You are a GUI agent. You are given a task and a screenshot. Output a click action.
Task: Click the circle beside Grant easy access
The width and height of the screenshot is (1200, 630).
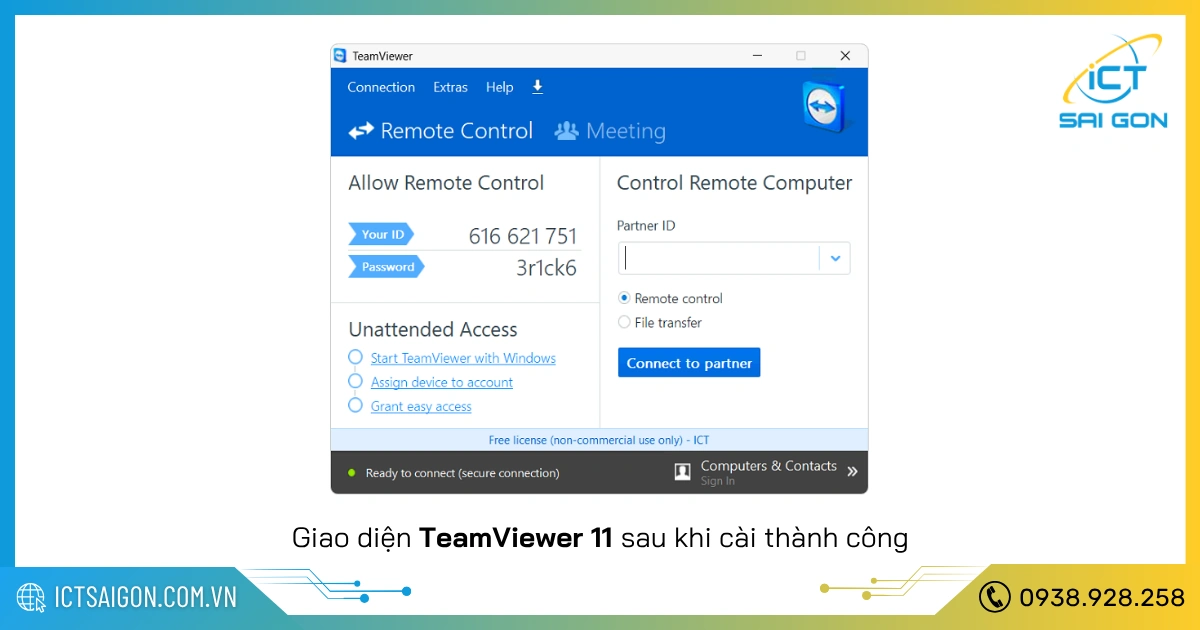coord(355,405)
